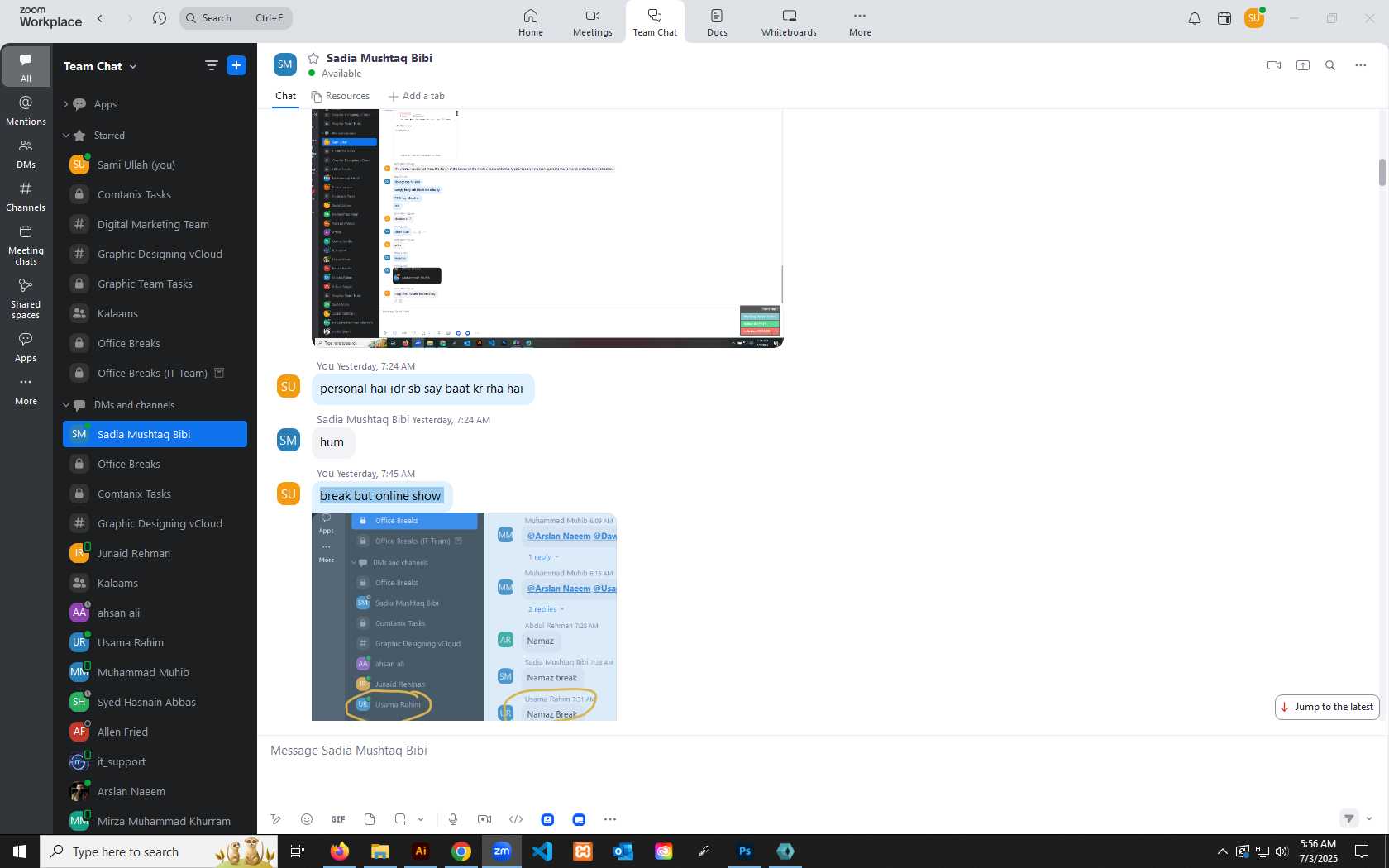
Task: Switch to the Meetings tab
Action: [x=593, y=22]
